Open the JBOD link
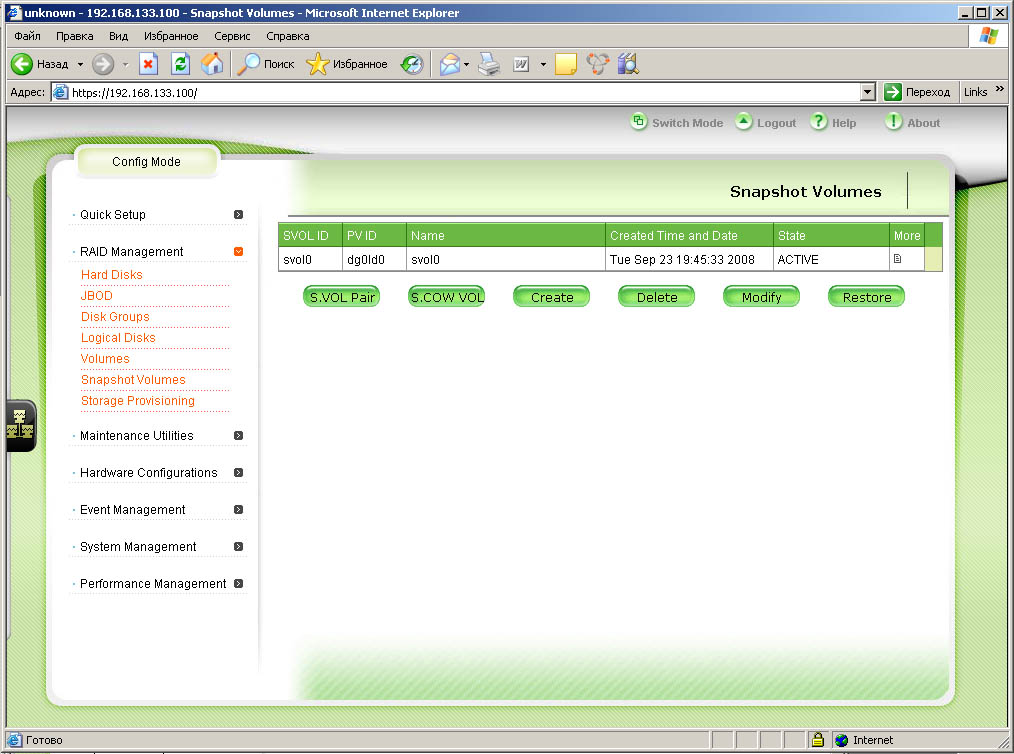This screenshot has height=754, width=1014. pyautogui.click(x=96, y=296)
